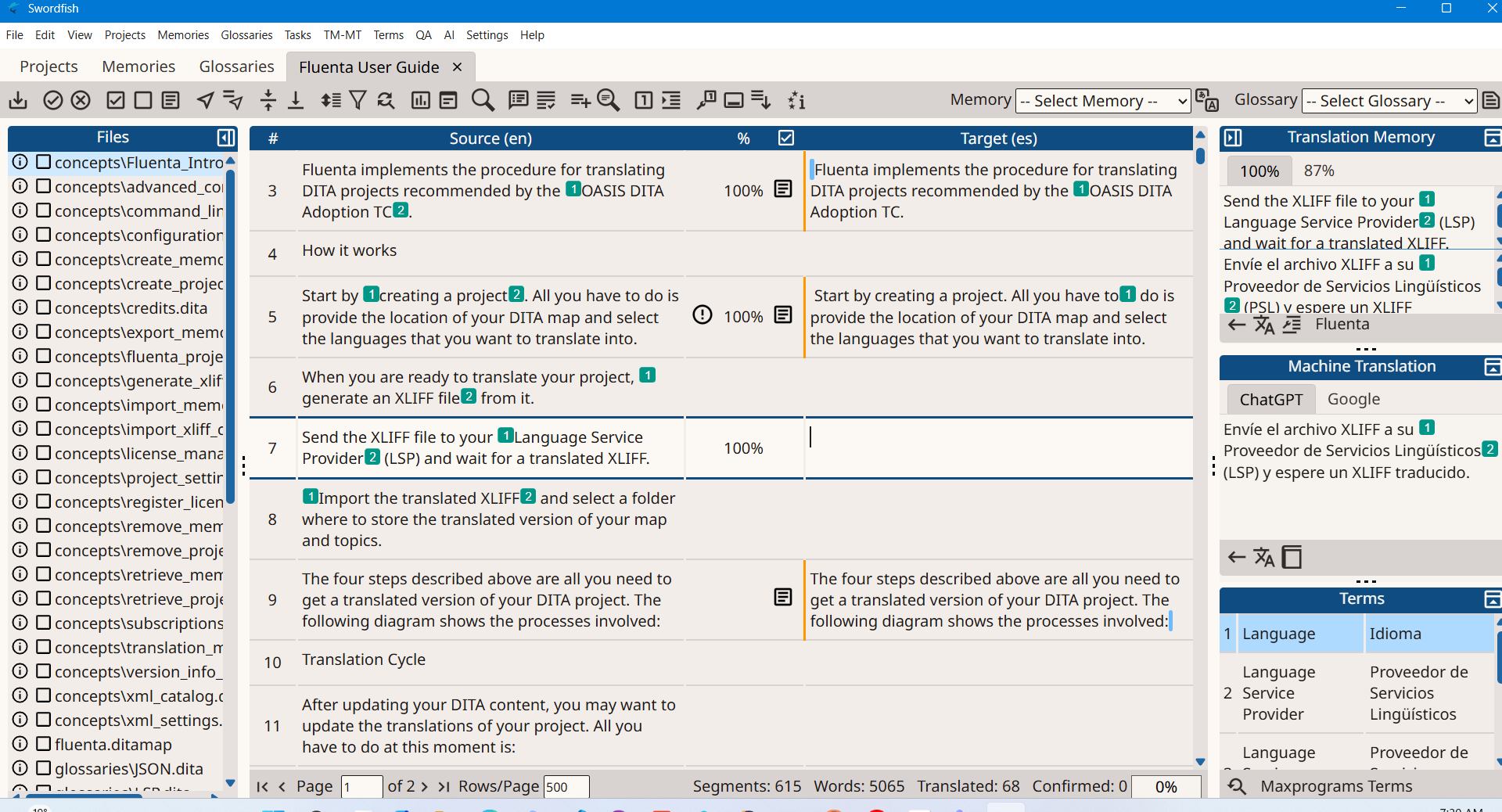
Task: Select the Google machine translation tab
Action: (1353, 399)
